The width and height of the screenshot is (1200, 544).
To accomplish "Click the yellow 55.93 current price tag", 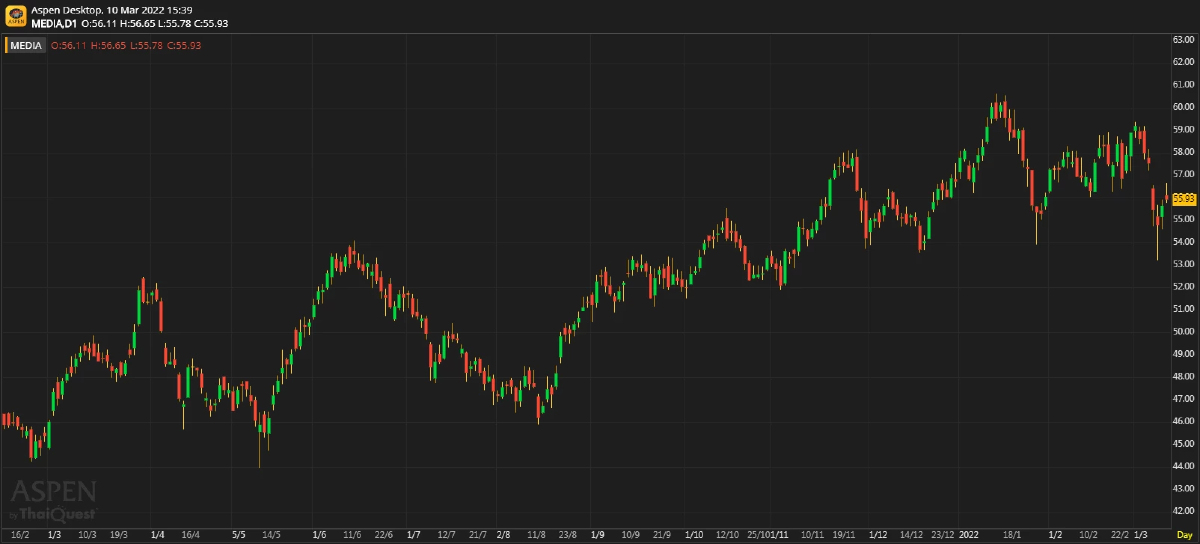I will [1185, 199].
